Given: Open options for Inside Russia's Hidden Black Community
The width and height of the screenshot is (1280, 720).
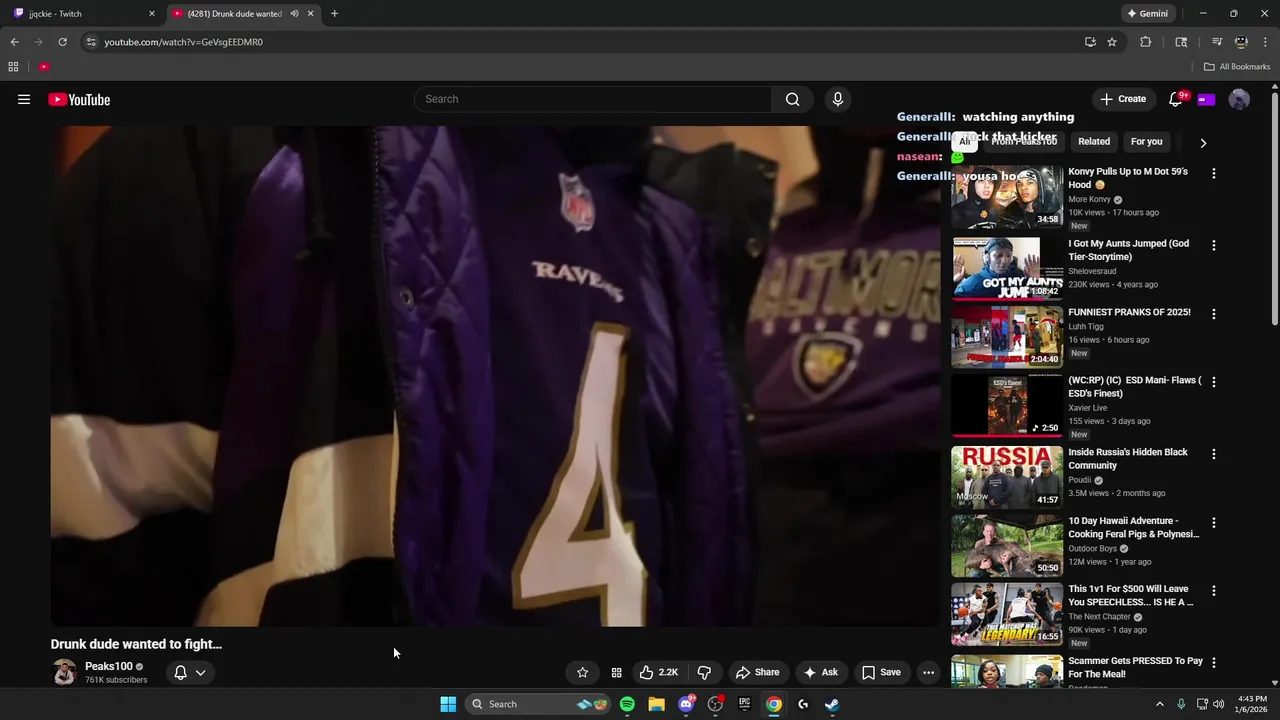Looking at the screenshot, I should 1214,454.
